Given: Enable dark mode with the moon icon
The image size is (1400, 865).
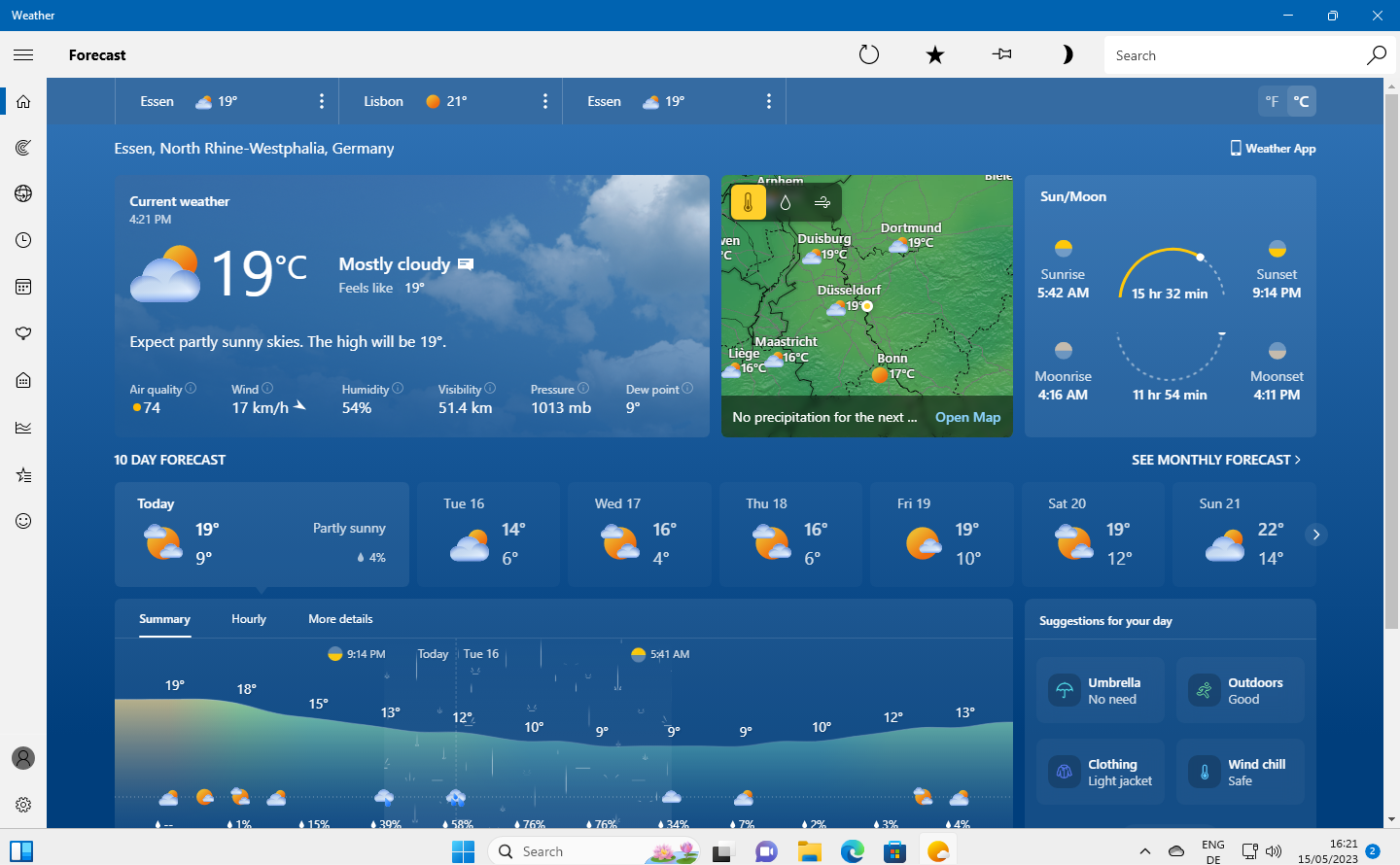Looking at the screenshot, I should [1067, 54].
